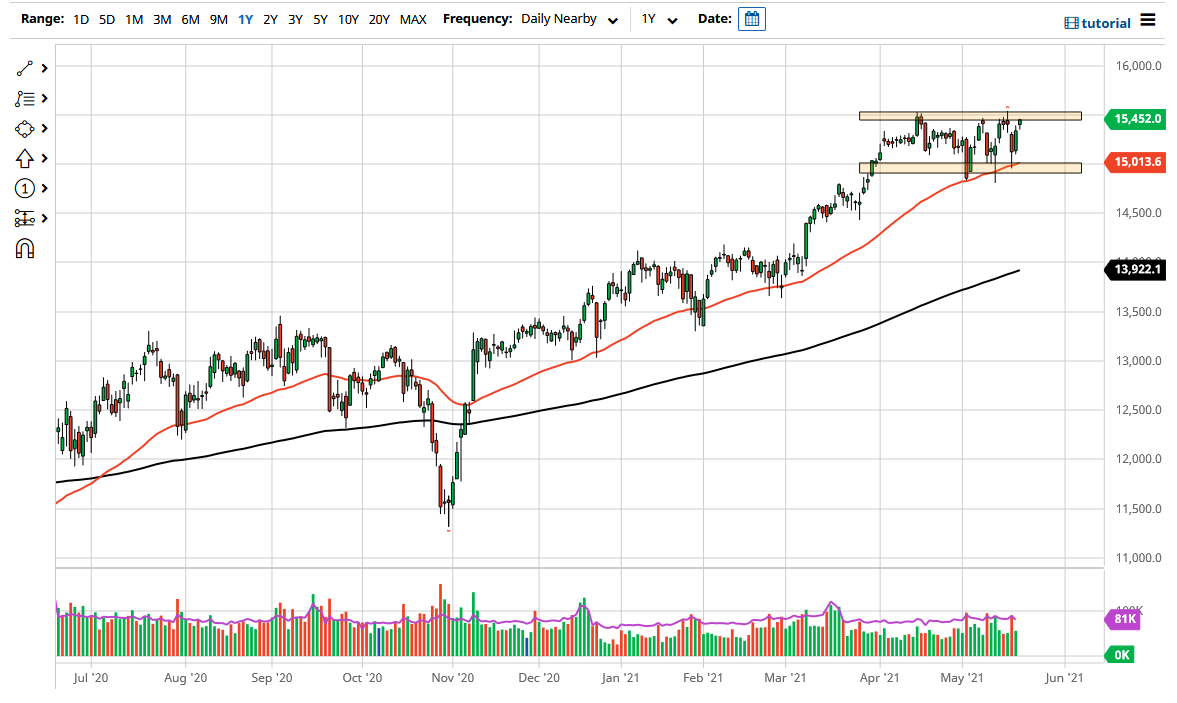Enable the 1Y range selection

click(245, 18)
